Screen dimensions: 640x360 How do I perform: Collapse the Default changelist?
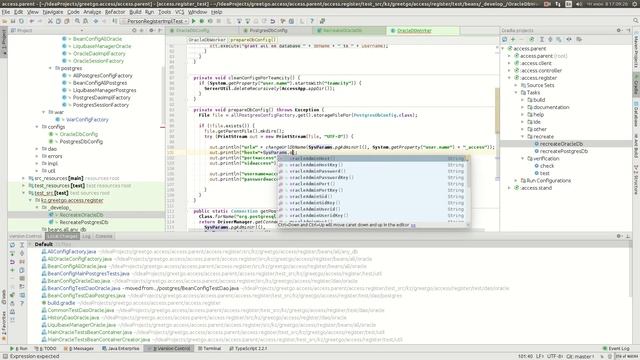pyautogui.click(x=31, y=244)
